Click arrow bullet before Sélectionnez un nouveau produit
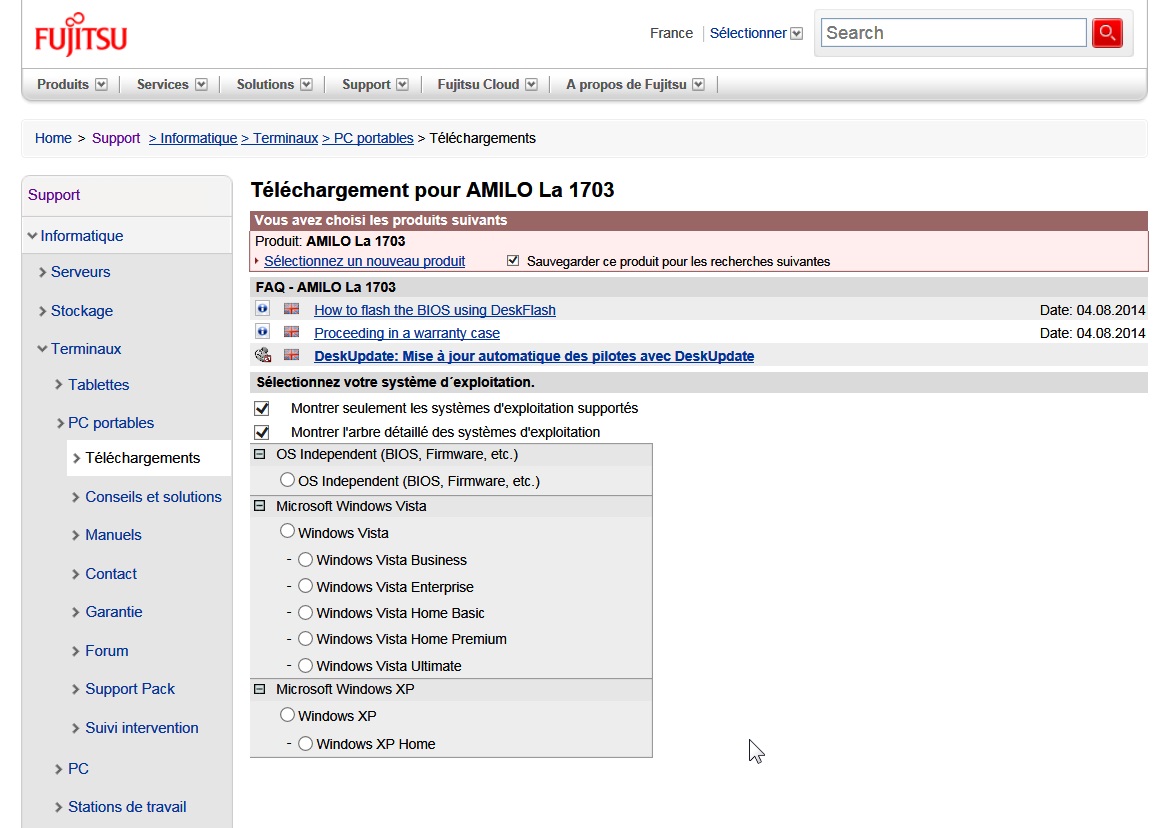1154x828 pixels. click(257, 261)
